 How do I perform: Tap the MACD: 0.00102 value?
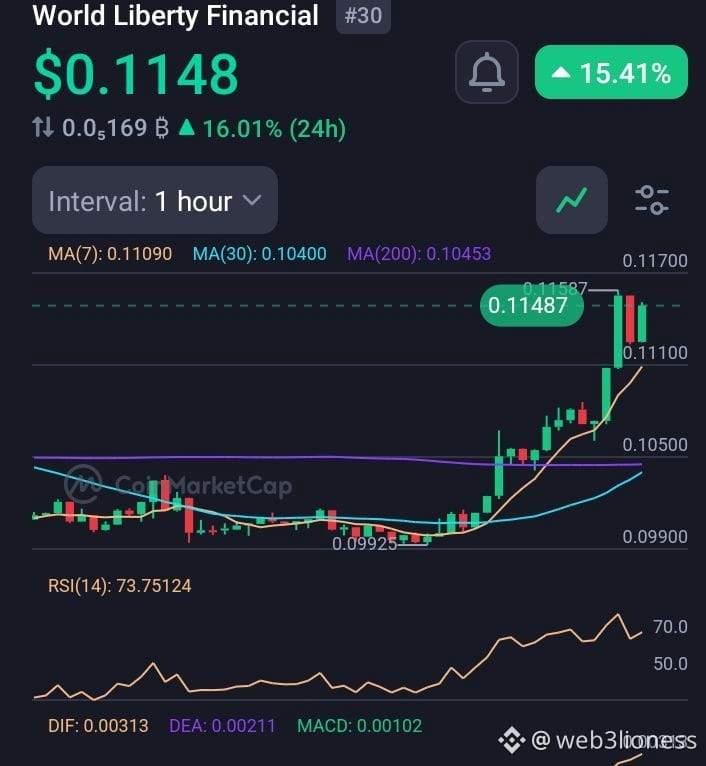360,726
